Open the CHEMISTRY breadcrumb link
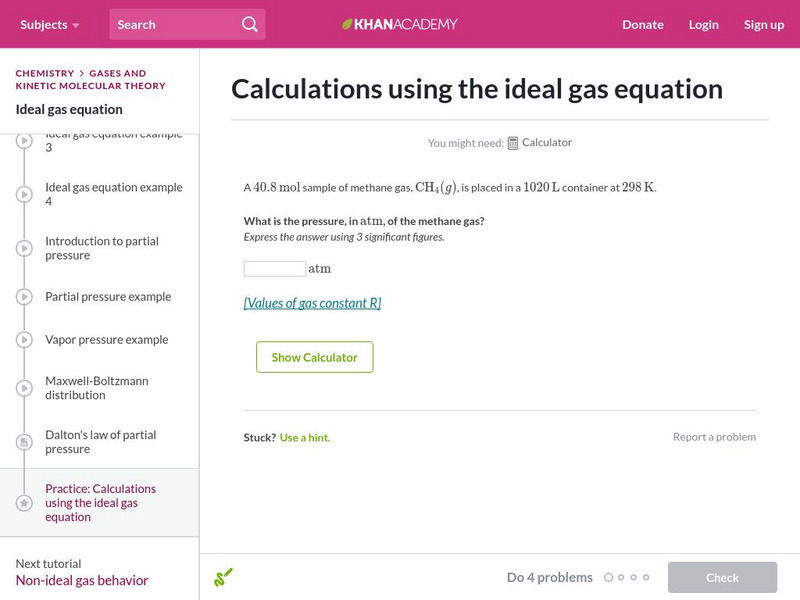Image resolution: width=800 pixels, height=600 pixels. pos(45,73)
